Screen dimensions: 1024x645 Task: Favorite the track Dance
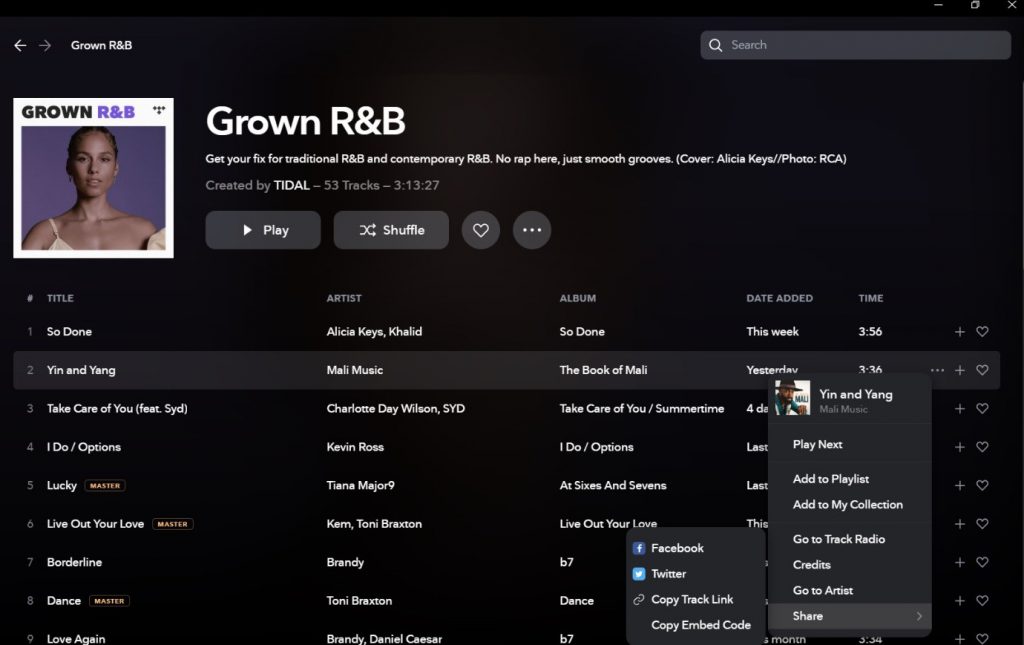pyautogui.click(x=982, y=601)
